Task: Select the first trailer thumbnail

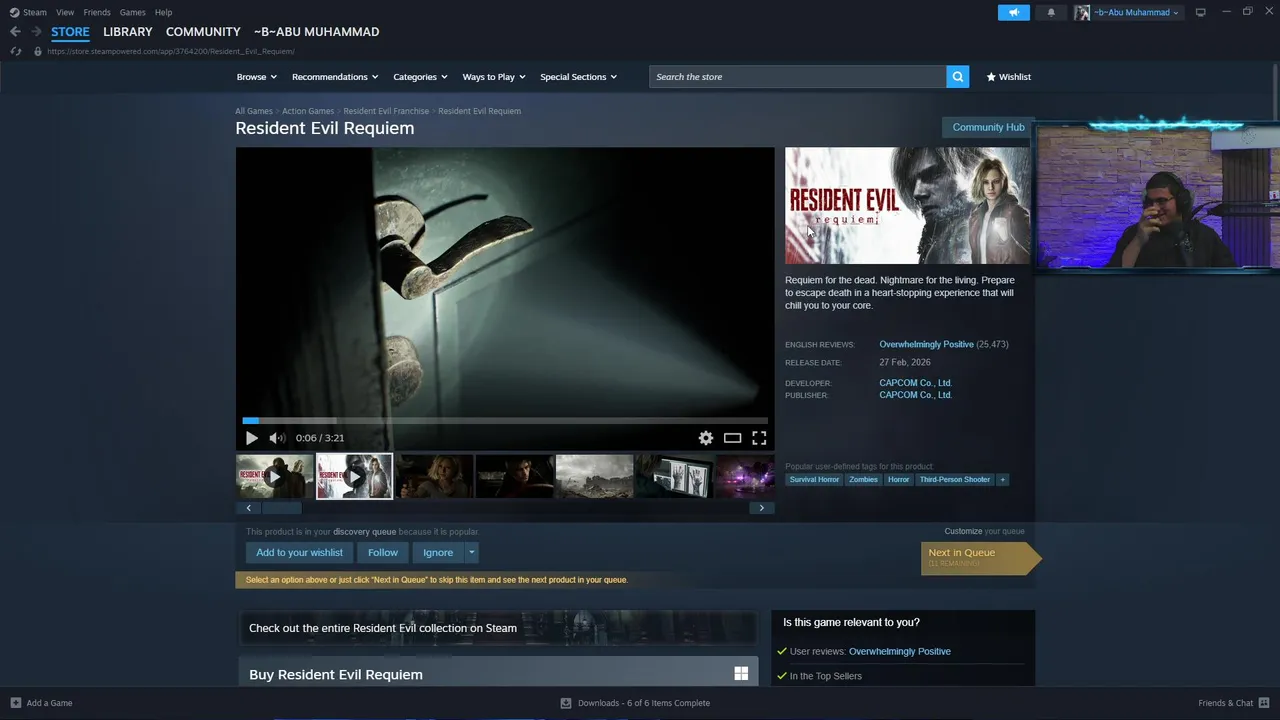Action: tap(274, 476)
